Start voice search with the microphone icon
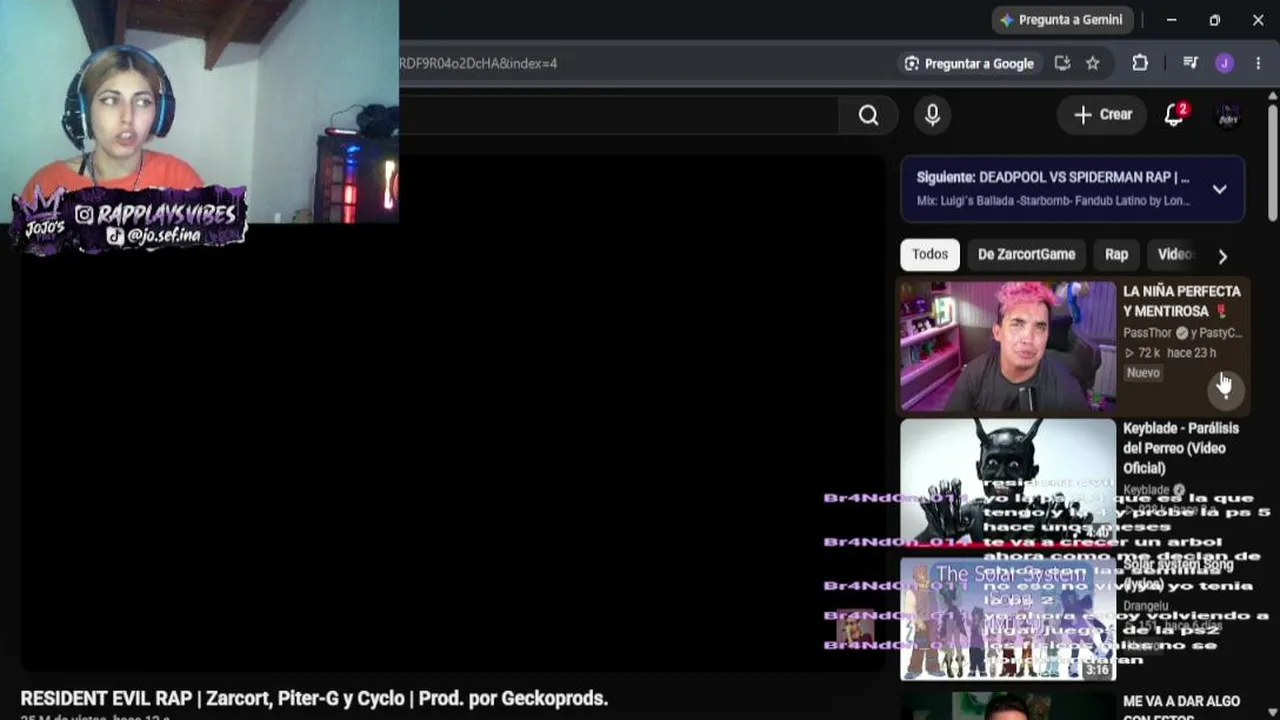1280x720 pixels. pyautogui.click(x=932, y=115)
